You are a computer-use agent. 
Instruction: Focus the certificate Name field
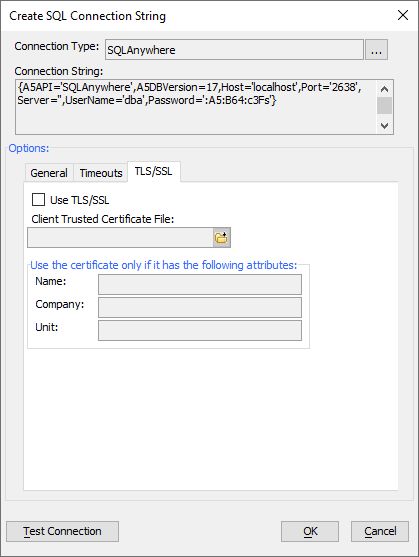point(200,284)
